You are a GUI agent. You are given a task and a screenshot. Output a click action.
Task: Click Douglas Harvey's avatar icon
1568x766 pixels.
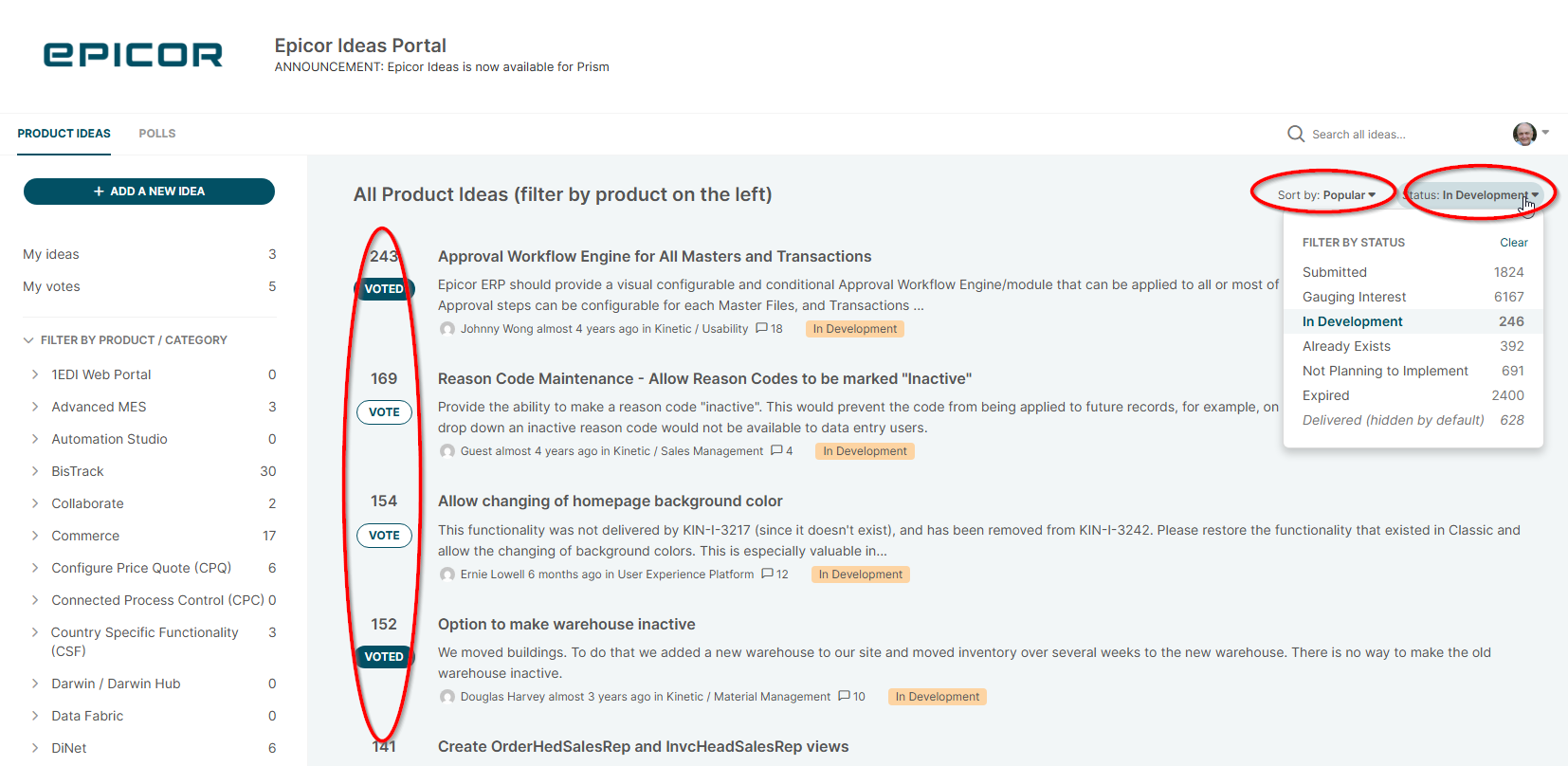click(x=447, y=697)
